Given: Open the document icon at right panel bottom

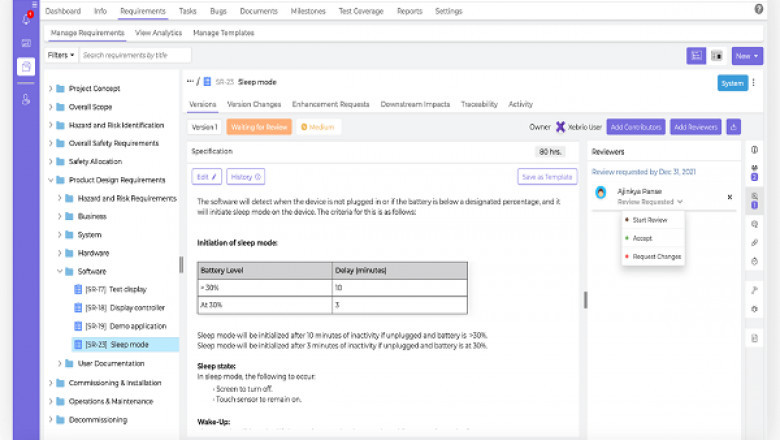Looking at the screenshot, I should [x=755, y=339].
